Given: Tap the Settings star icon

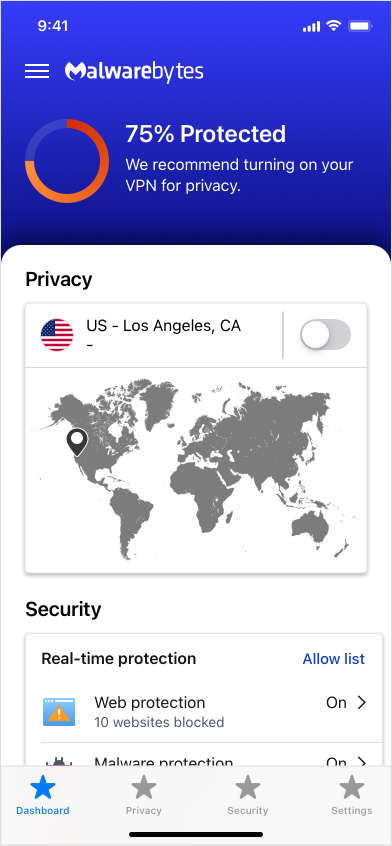Looking at the screenshot, I should [x=352, y=787].
